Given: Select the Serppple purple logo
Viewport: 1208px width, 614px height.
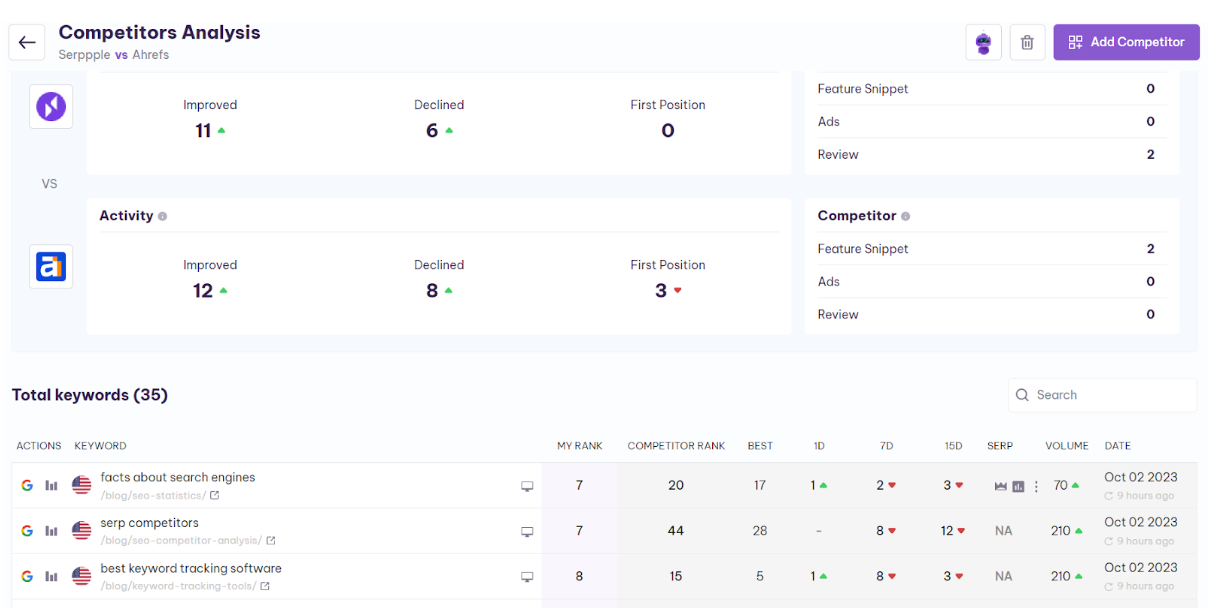Looking at the screenshot, I should (51, 106).
